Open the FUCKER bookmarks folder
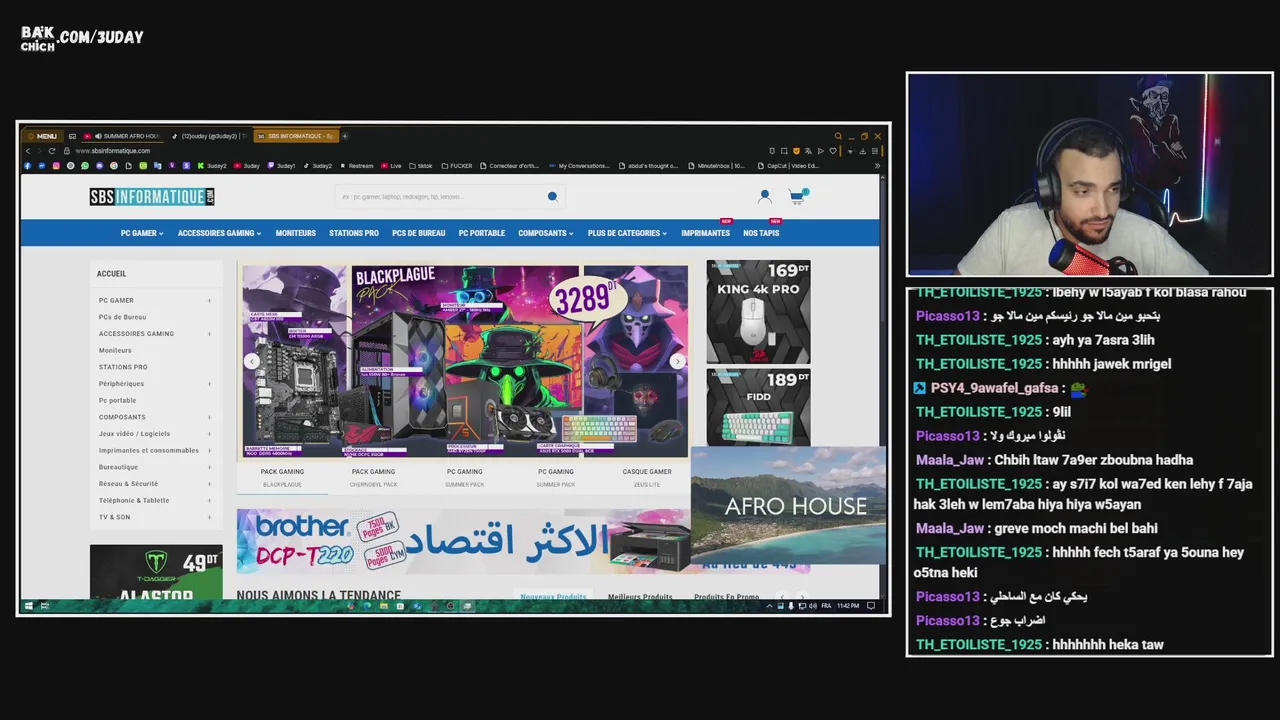This screenshot has height=720, width=1280. coord(457,166)
